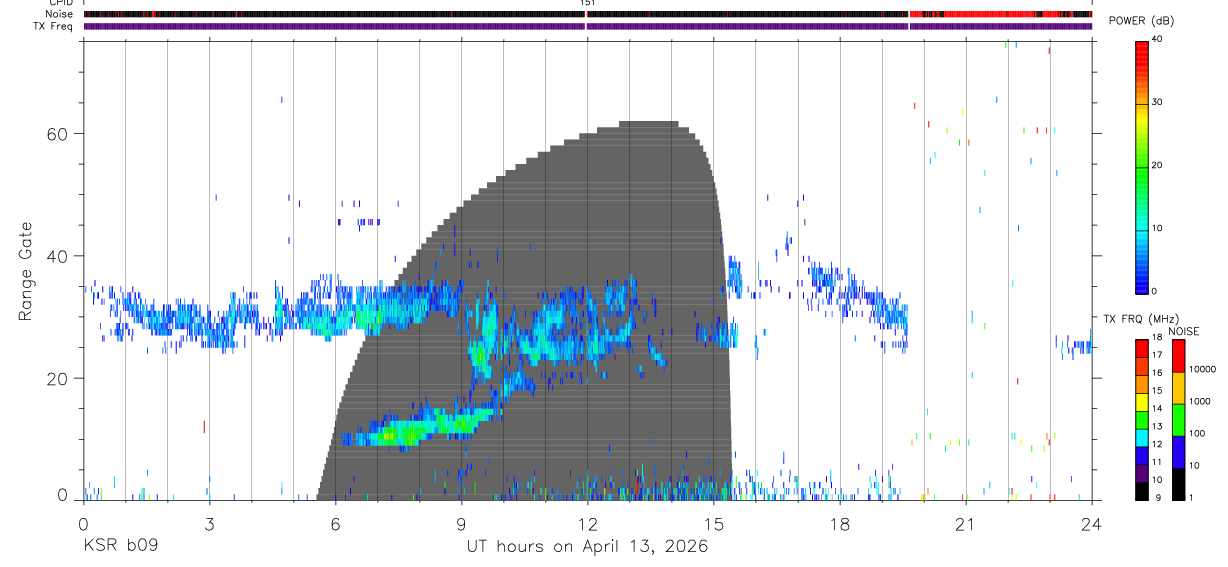The image size is (1228, 567).
Task: Click the red swatch in NOISE legend
Action: (1178, 356)
